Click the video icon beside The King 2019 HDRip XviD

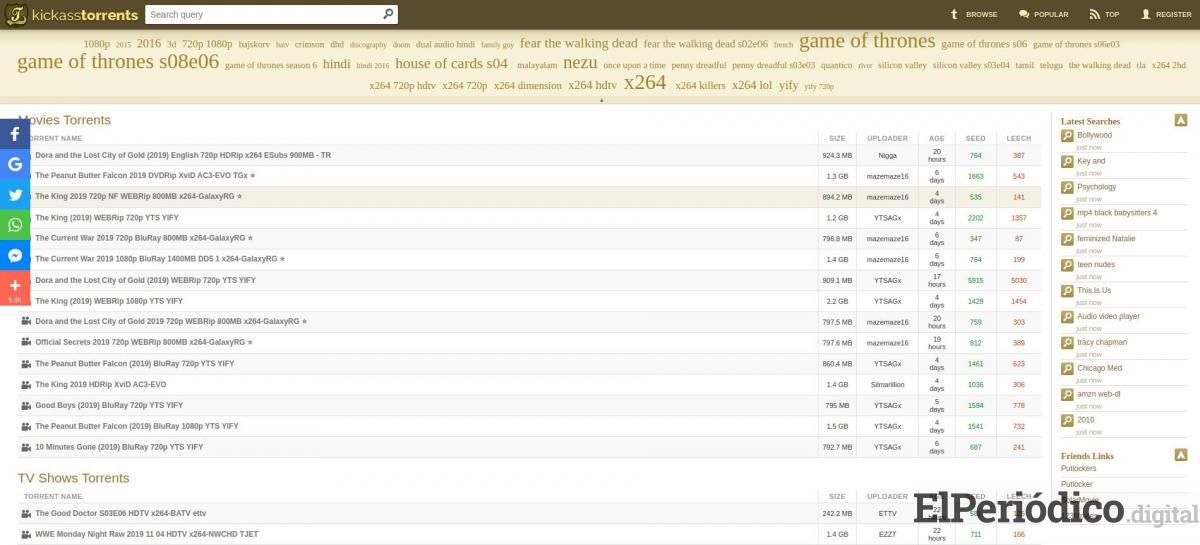click(26, 384)
